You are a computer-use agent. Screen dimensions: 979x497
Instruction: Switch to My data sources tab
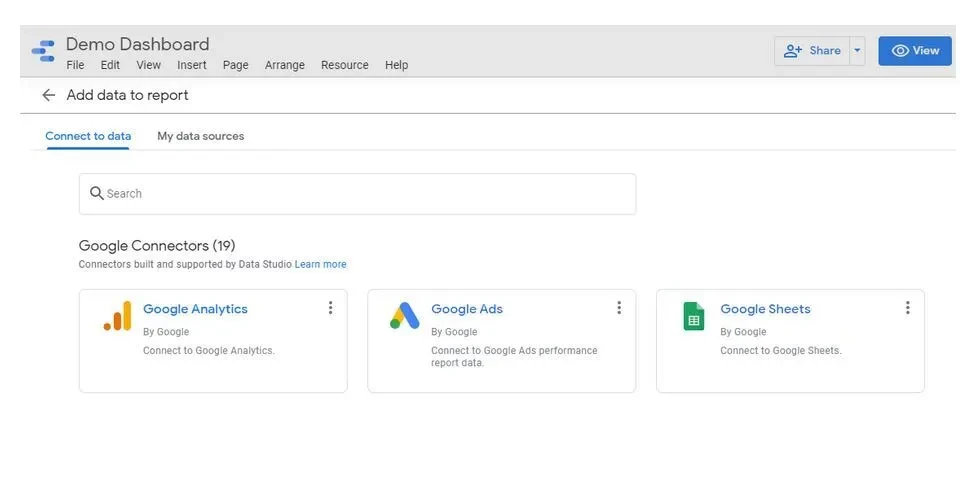(200, 136)
